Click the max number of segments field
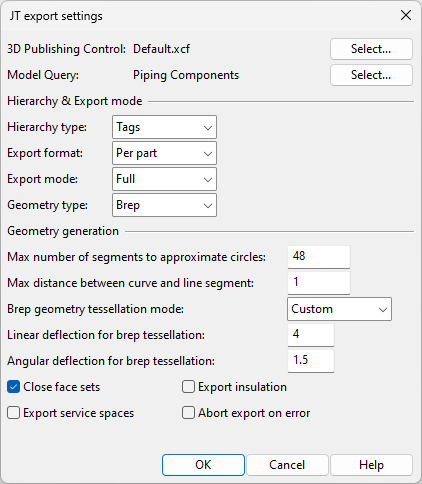422x484 pixels. click(319, 257)
